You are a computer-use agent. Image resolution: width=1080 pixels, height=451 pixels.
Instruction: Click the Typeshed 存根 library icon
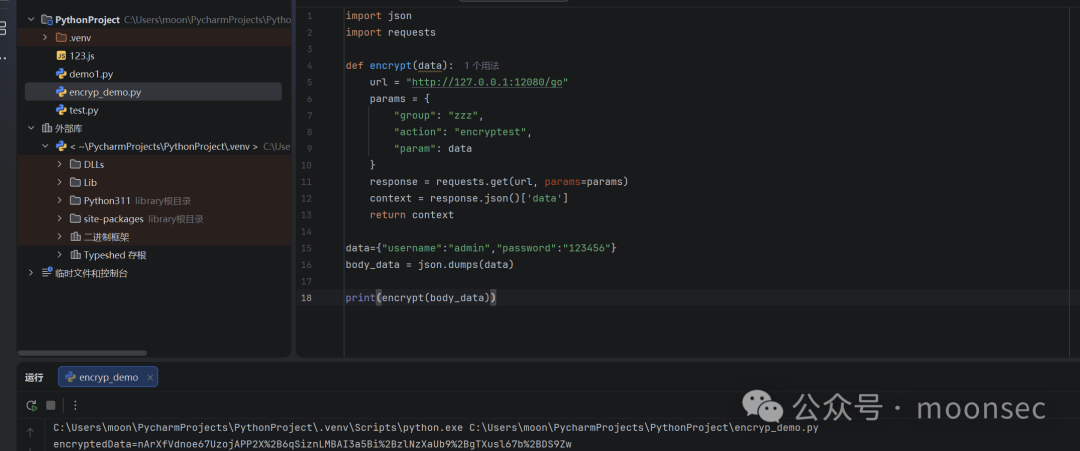click(x=76, y=255)
